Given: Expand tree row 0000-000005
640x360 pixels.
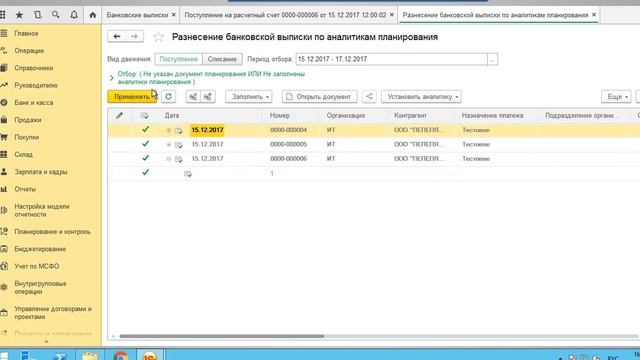Looking at the screenshot, I should (169, 144).
